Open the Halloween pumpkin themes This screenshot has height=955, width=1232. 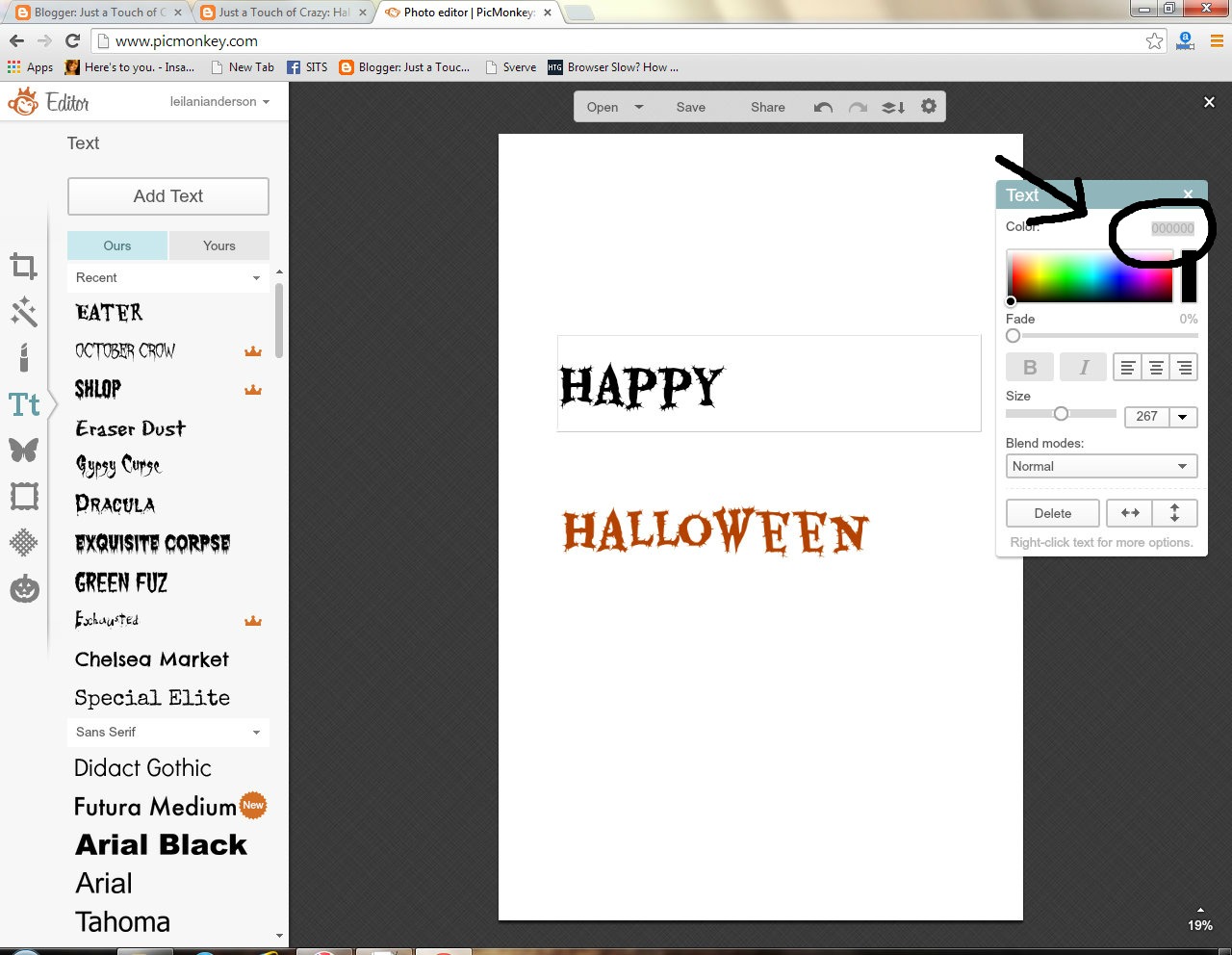24,588
